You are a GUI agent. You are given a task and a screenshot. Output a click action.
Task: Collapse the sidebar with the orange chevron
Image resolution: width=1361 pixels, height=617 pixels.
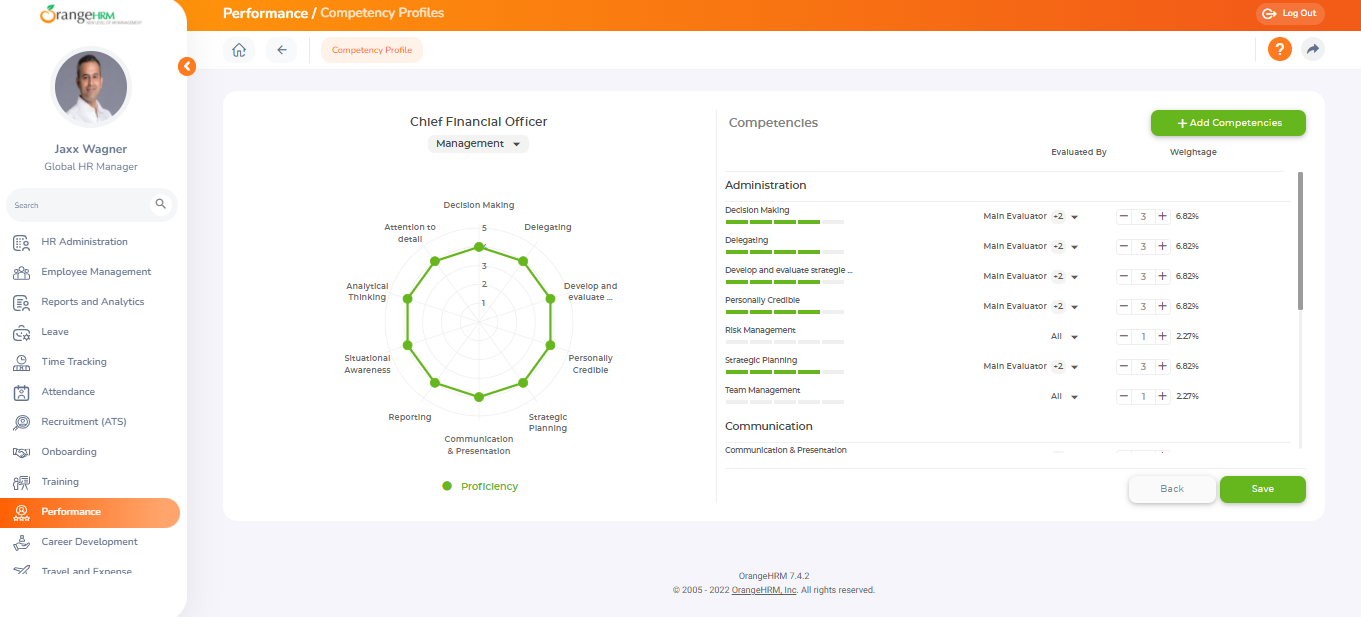pyautogui.click(x=186, y=65)
